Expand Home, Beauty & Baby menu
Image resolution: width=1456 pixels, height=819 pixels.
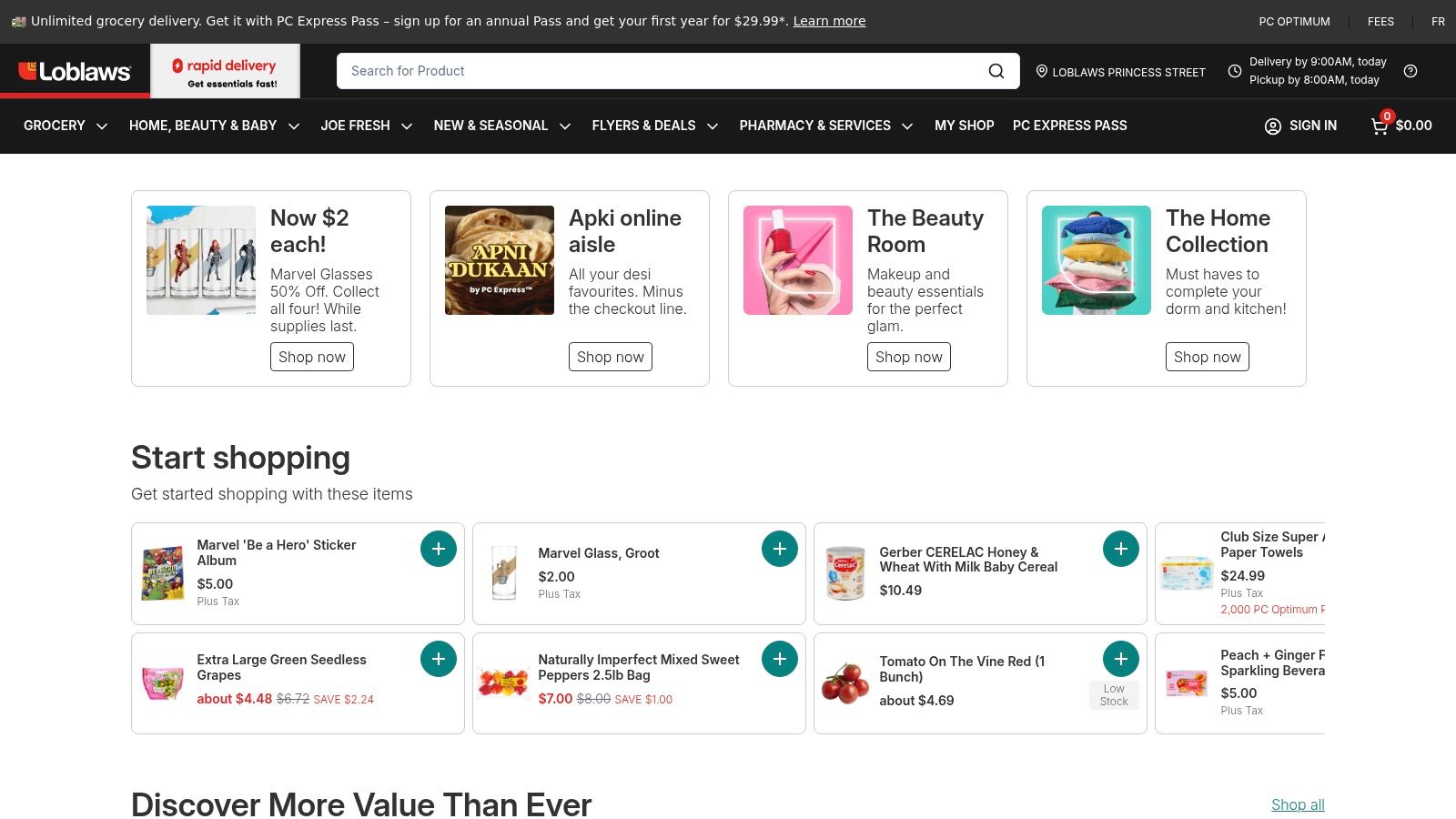(x=214, y=126)
